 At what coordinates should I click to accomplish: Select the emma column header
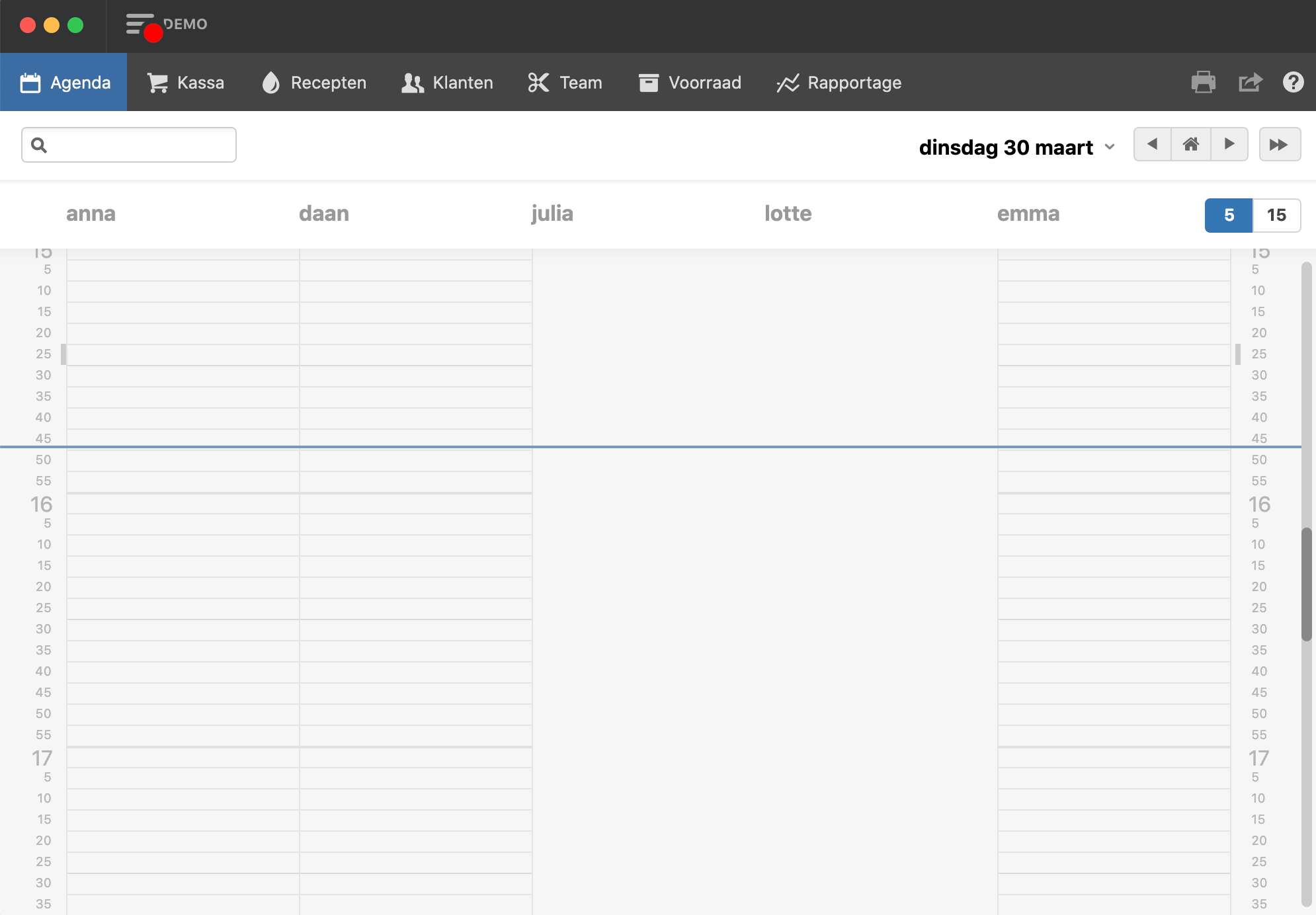[1028, 214]
